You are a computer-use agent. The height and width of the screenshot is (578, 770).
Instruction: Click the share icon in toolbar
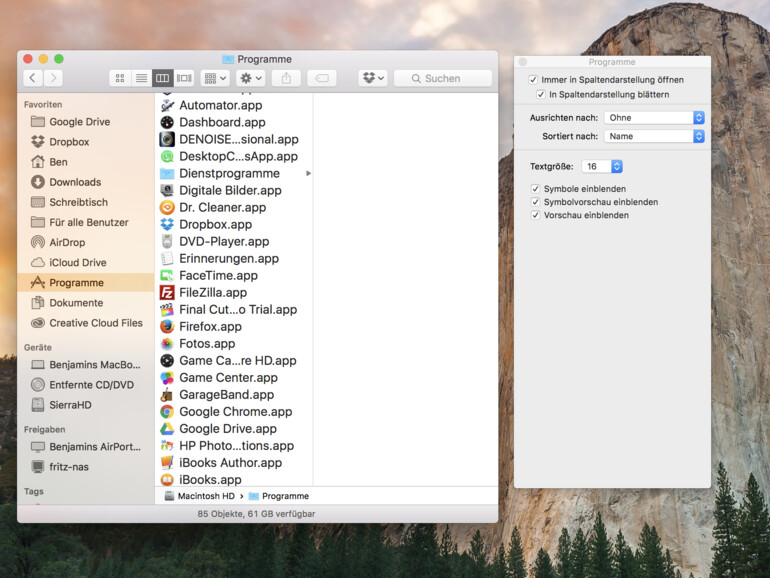[x=286, y=78]
